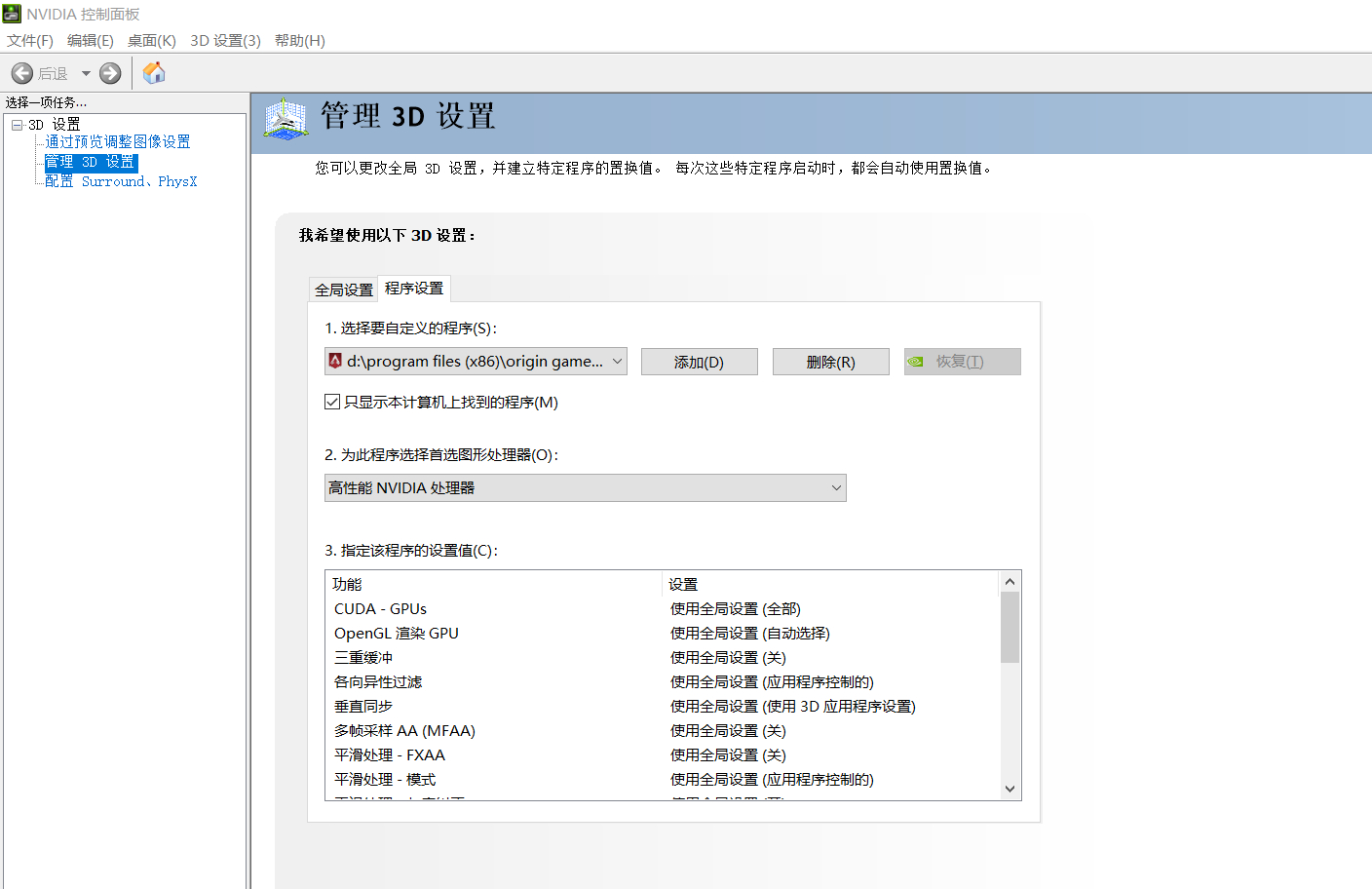Select the OpenGL 渲染 GPU row
The height and width of the screenshot is (889, 1372).
pyautogui.click(x=663, y=634)
